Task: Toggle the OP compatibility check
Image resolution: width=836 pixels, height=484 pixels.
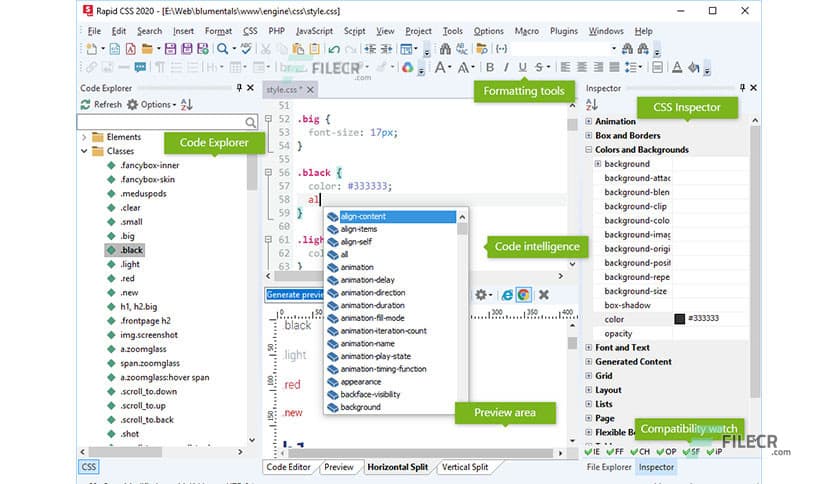Action: coord(666,451)
